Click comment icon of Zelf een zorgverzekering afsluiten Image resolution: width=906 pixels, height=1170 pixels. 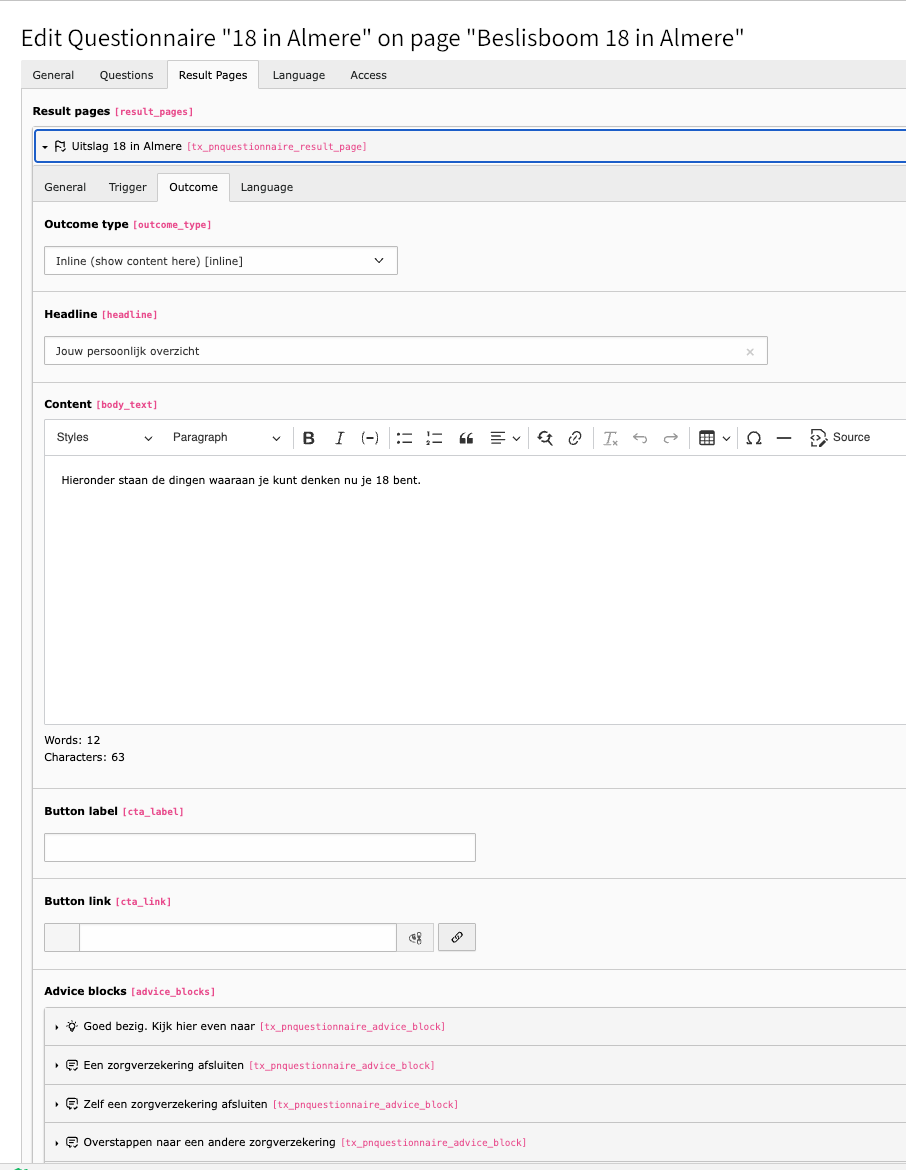click(x=72, y=1104)
